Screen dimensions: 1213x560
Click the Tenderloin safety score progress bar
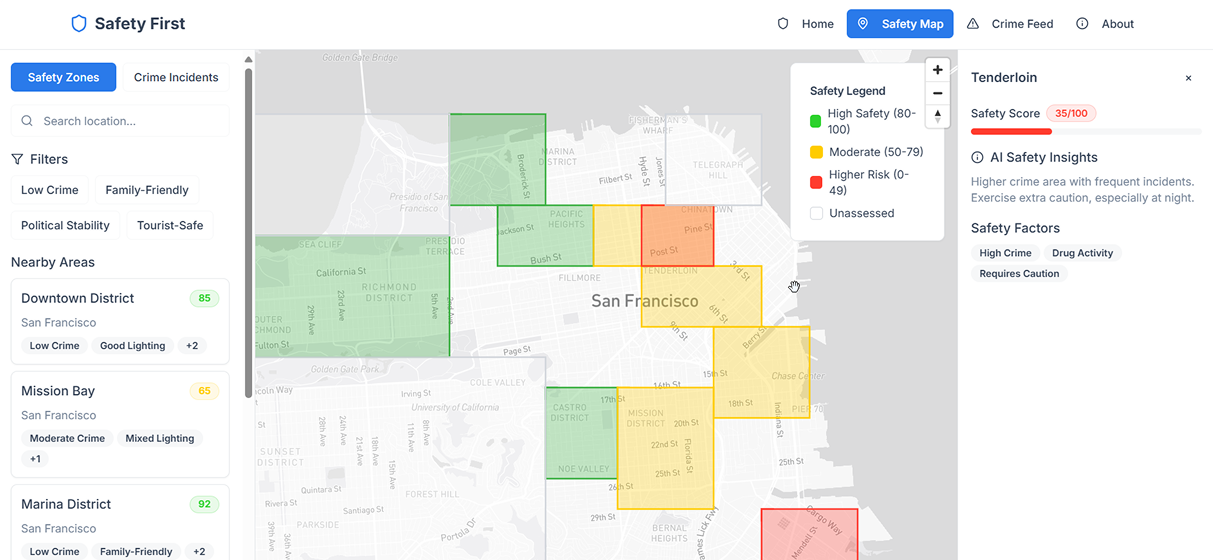[1086, 132]
